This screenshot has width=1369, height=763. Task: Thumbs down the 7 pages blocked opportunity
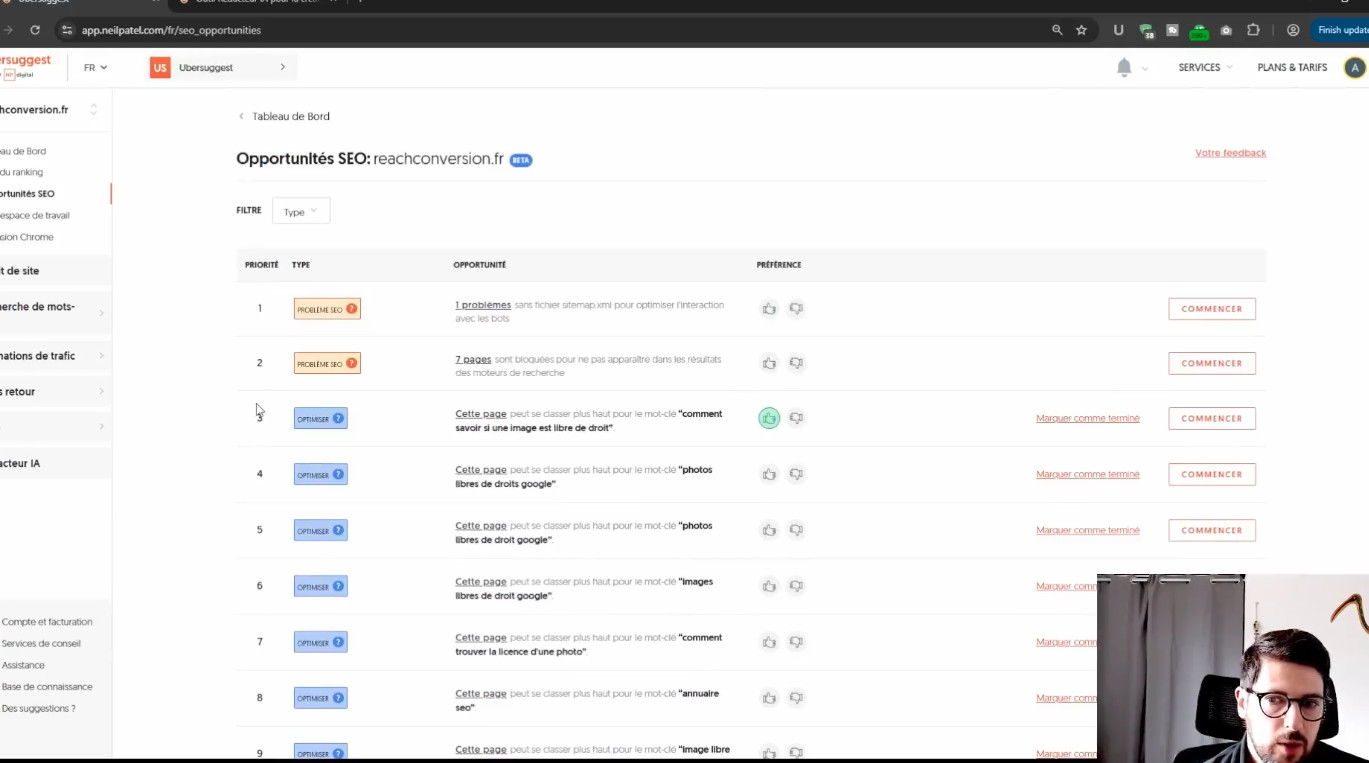pos(796,363)
